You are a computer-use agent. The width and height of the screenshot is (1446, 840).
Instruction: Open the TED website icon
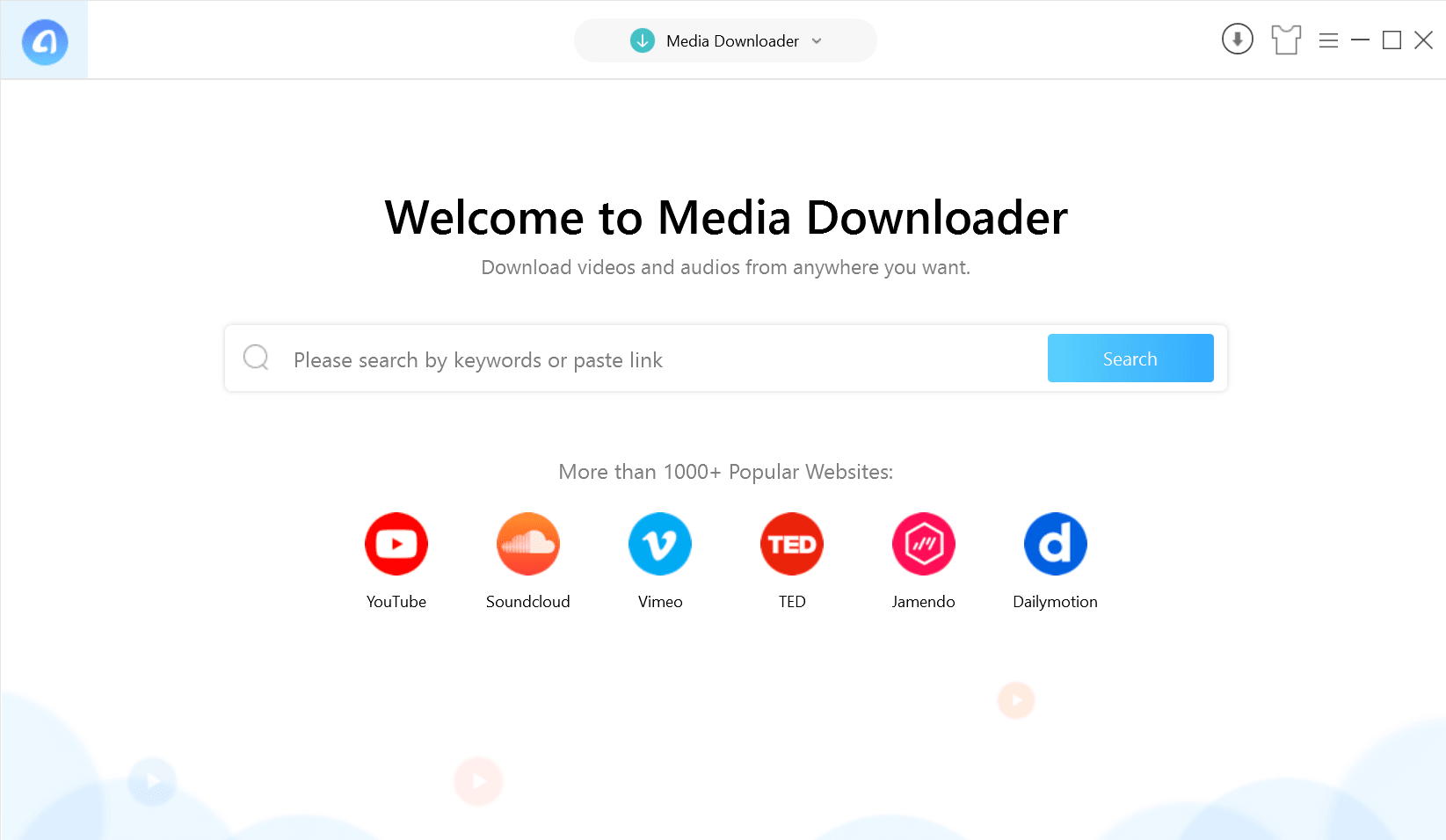point(792,544)
